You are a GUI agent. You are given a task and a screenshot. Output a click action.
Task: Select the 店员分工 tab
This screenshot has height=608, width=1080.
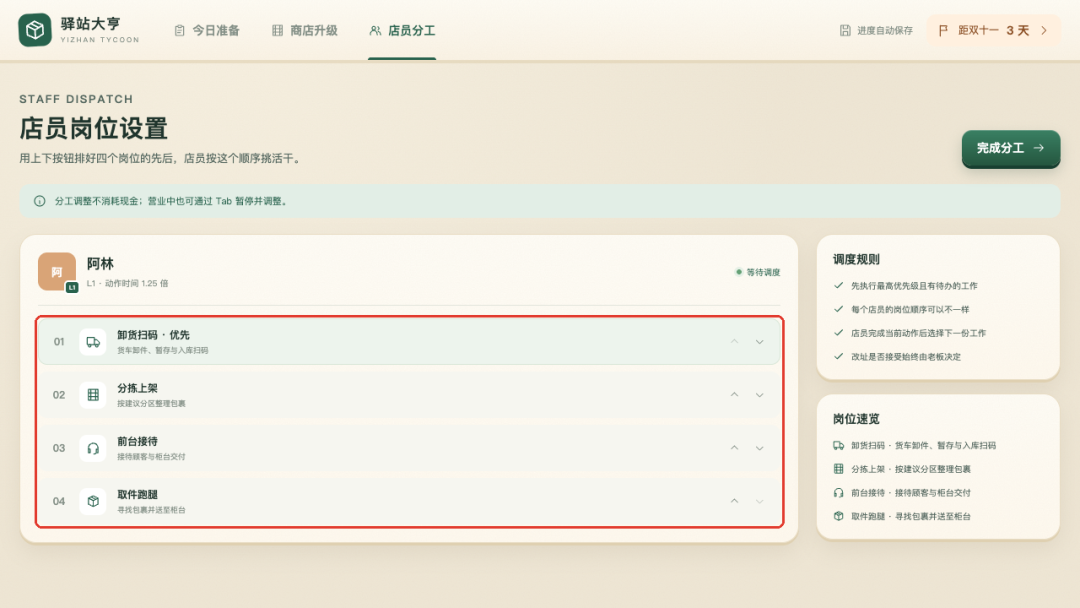402,30
